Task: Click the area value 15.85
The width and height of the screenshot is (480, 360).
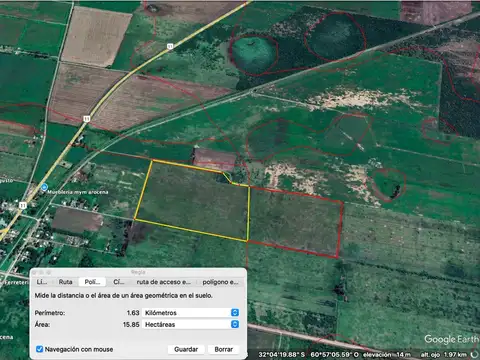Action: (x=131, y=324)
